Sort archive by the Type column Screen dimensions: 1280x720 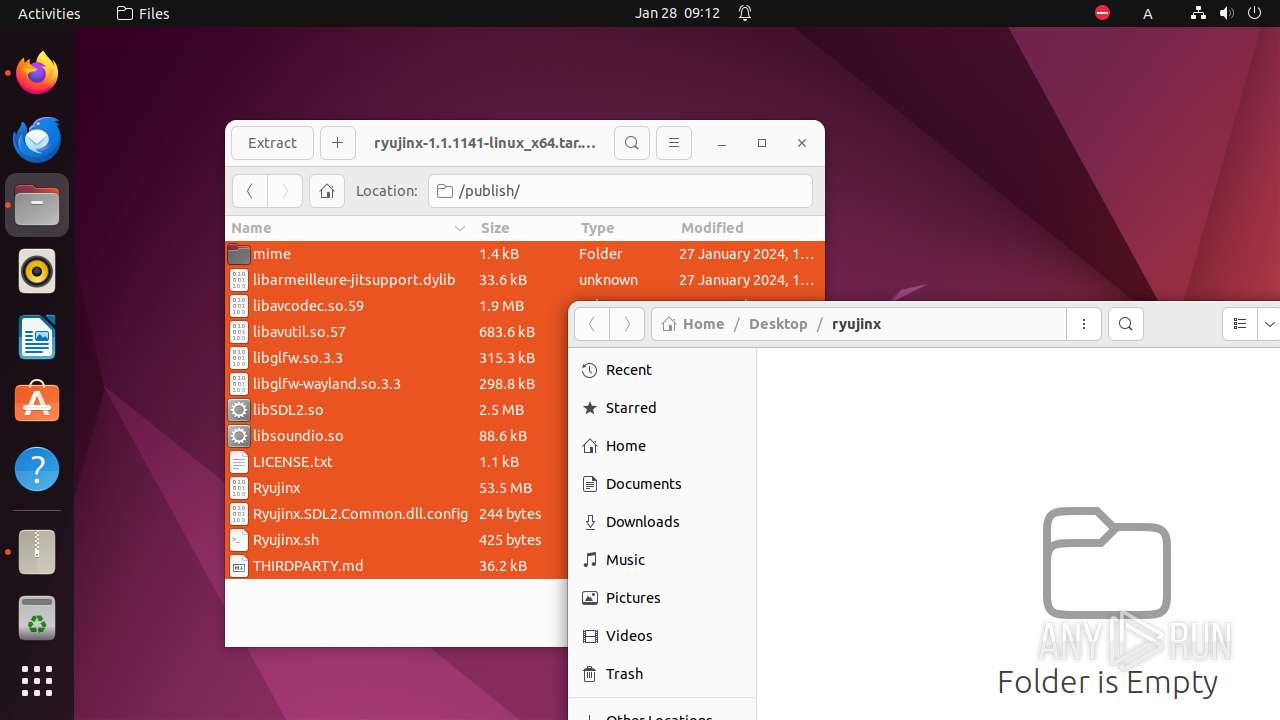pos(624,228)
